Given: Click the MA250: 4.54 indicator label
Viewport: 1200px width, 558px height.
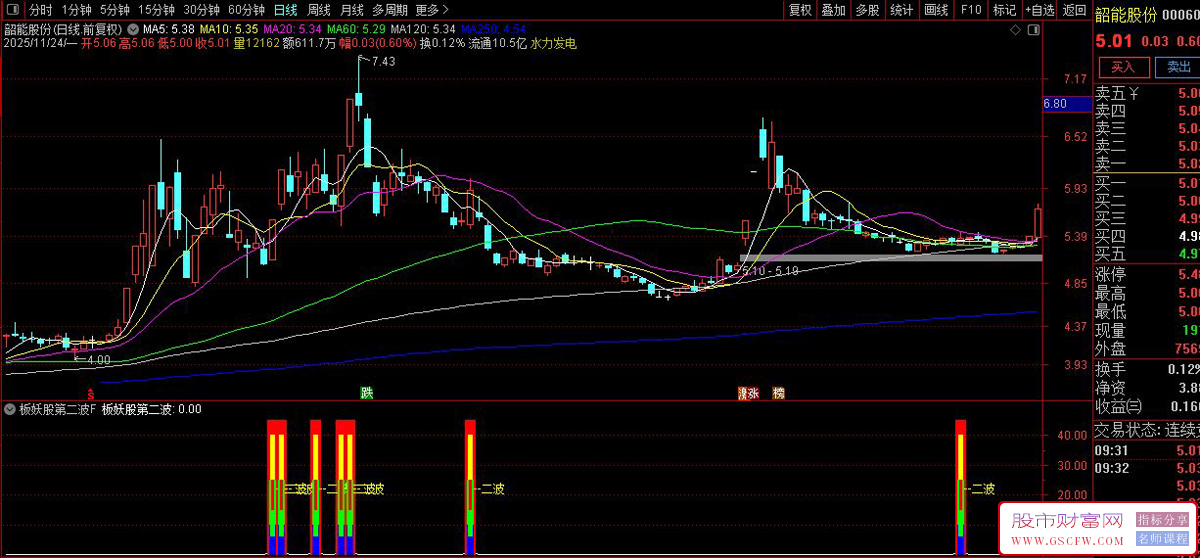Looking at the screenshot, I should (493, 30).
